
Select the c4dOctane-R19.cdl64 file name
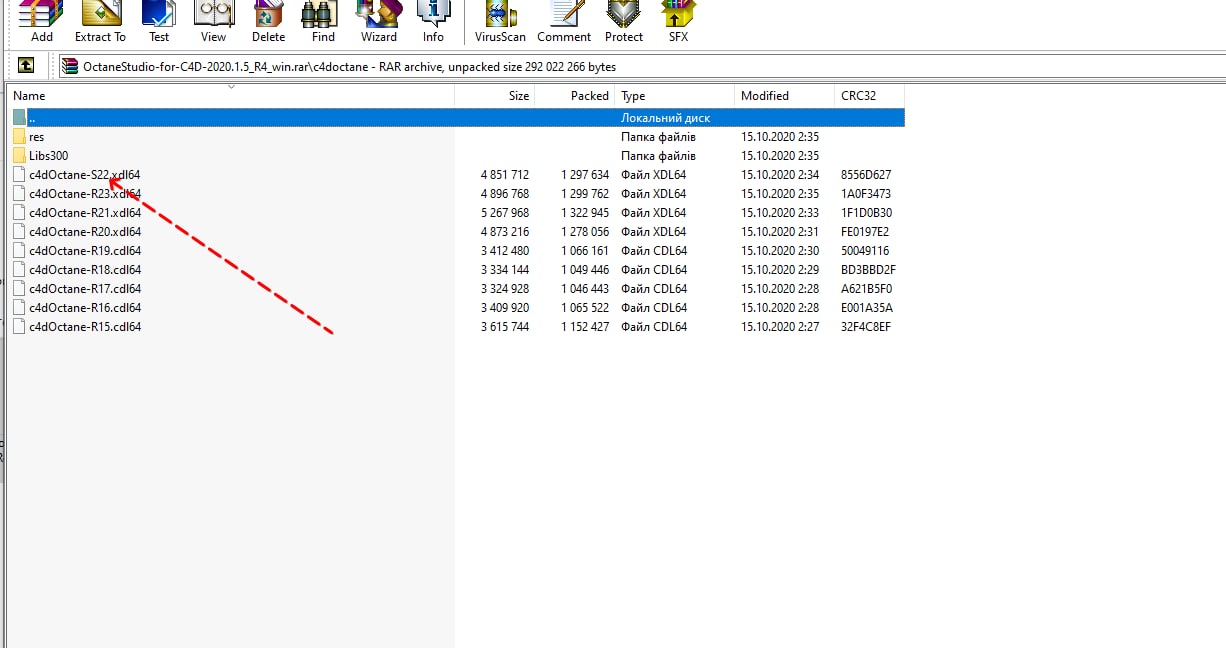tap(85, 251)
